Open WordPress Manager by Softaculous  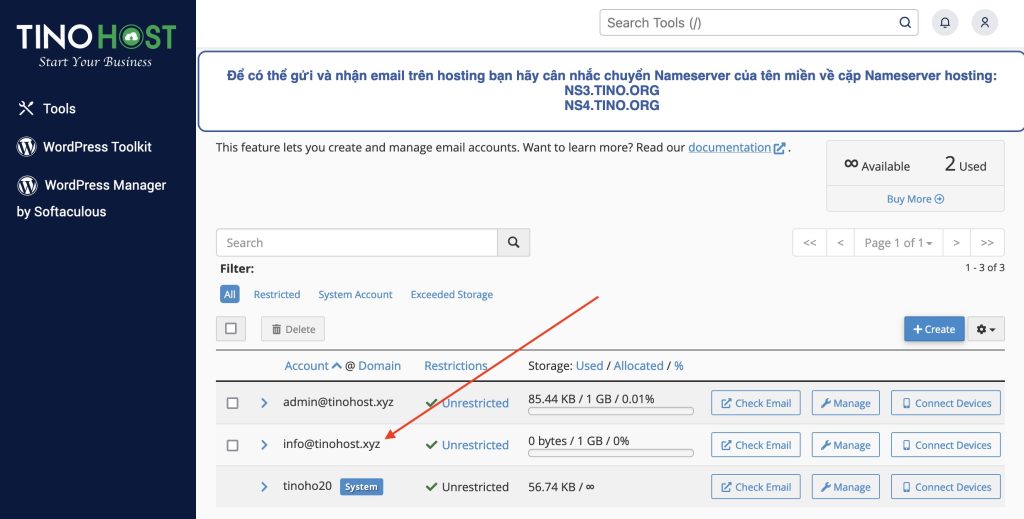point(91,198)
